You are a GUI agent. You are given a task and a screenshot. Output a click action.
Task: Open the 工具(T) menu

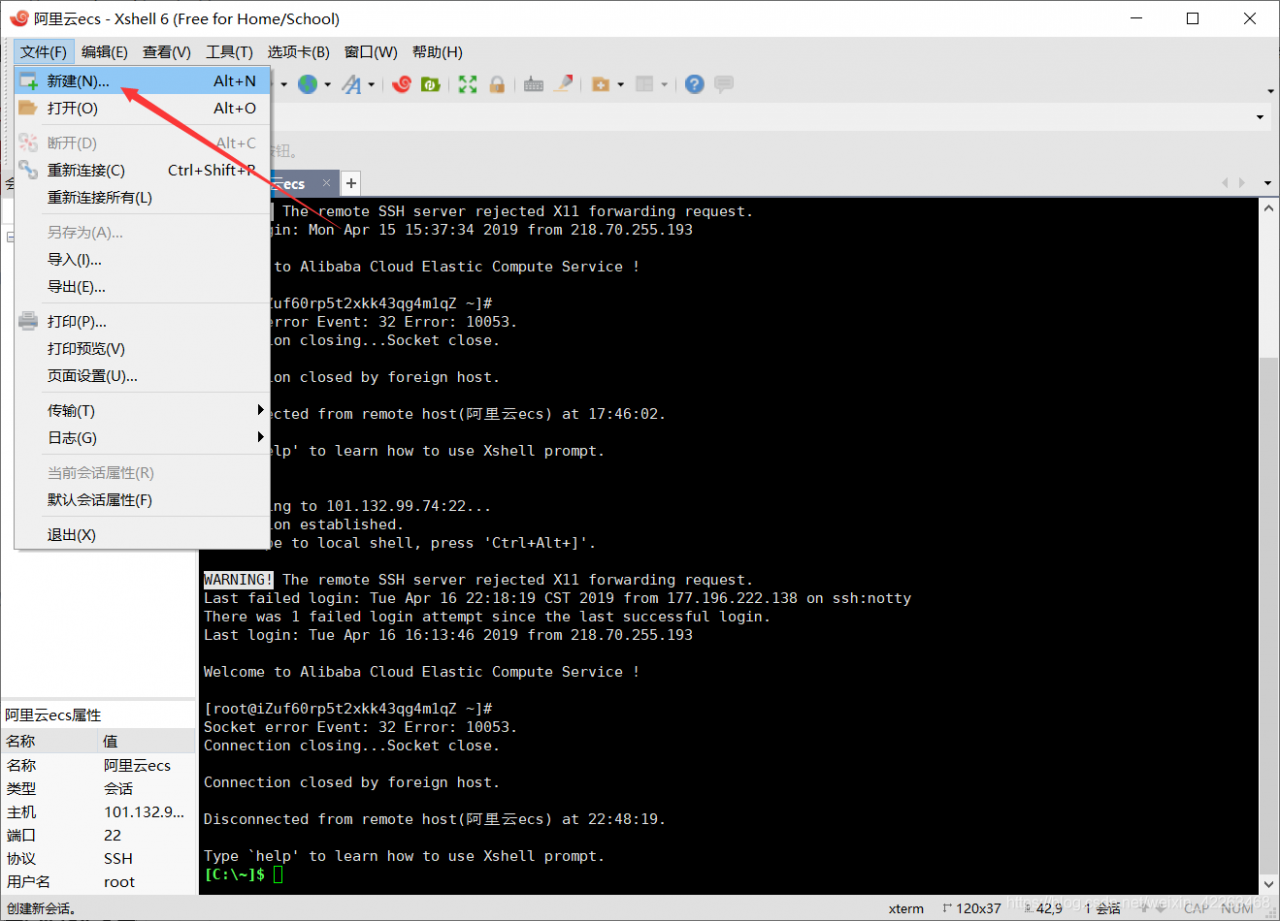click(229, 52)
